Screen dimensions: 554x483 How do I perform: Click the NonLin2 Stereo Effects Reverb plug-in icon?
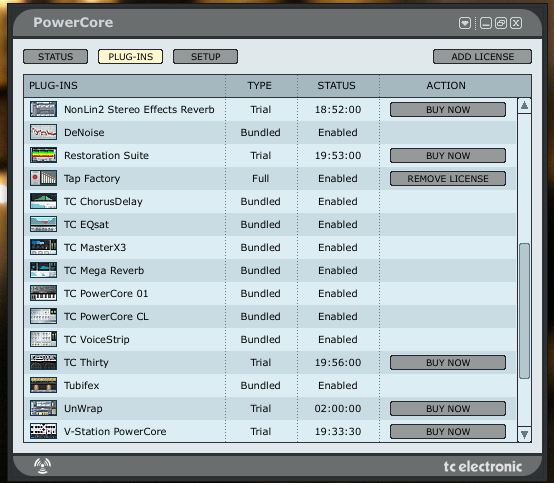point(43,109)
